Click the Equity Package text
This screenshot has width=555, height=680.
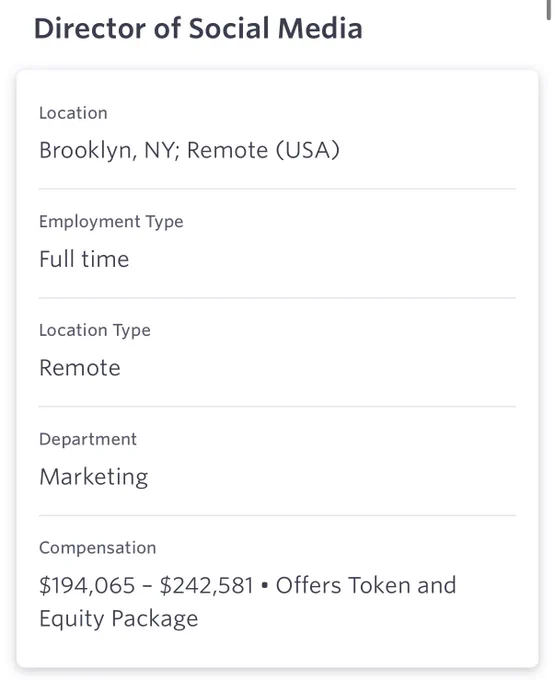click(x=118, y=619)
